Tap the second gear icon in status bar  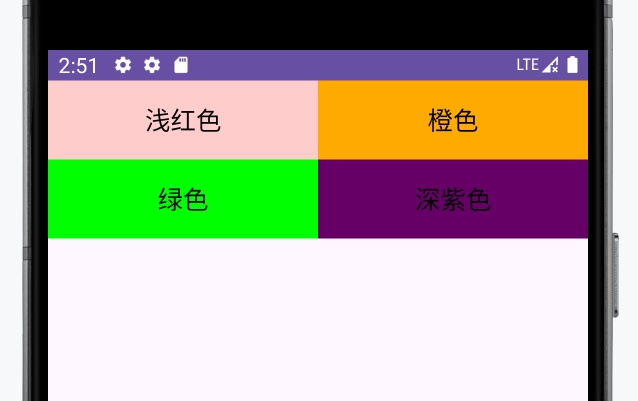(x=152, y=65)
